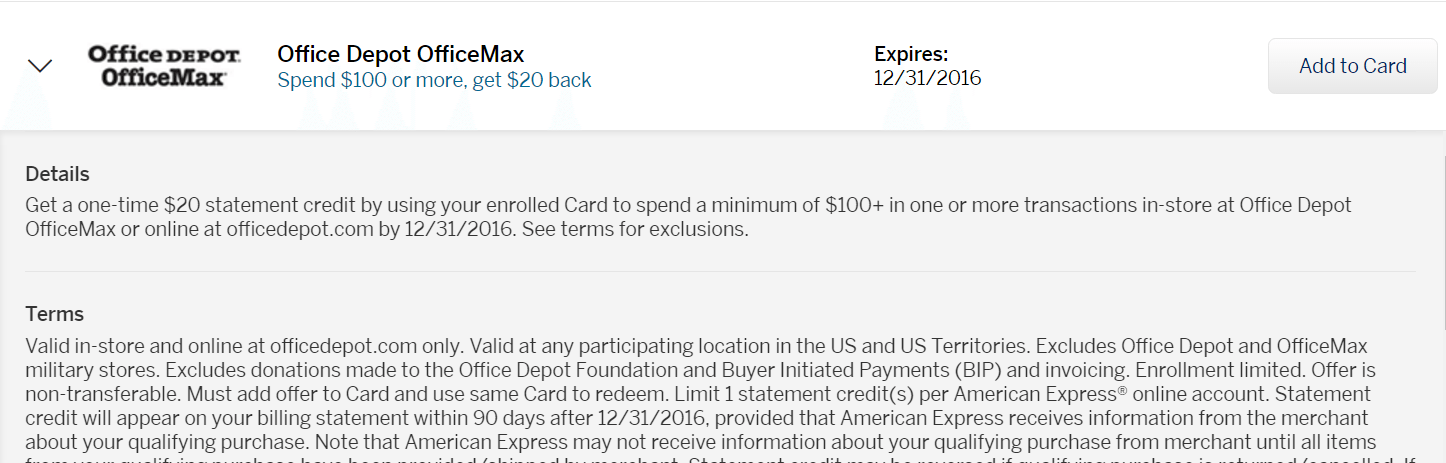
Task: Click the Office Depot OfficeMax offer title
Action: point(400,54)
